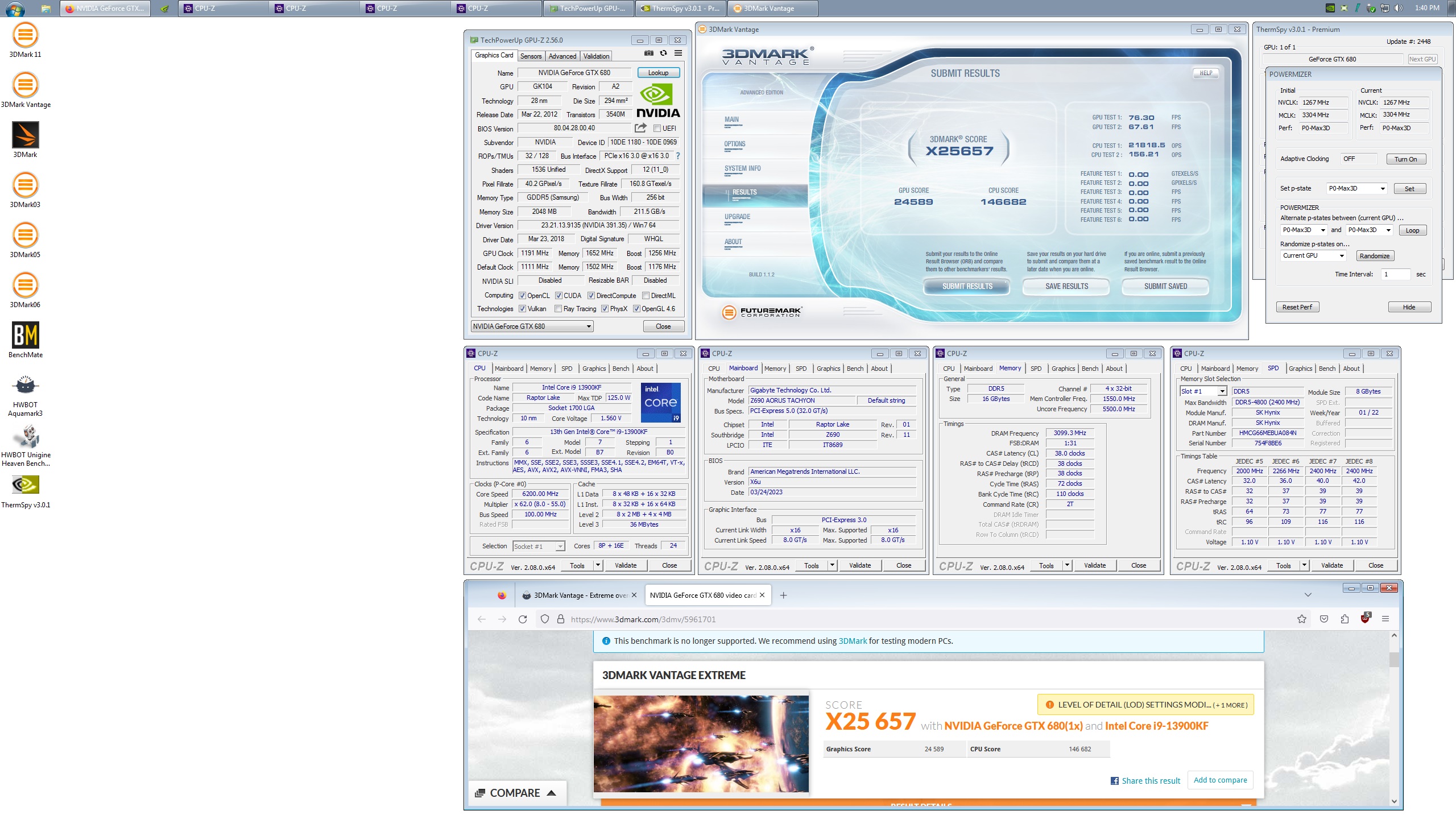The width and height of the screenshot is (1456, 819).
Task: Open the Current GPU dropdown in ThermSpy
Action: 1313,256
